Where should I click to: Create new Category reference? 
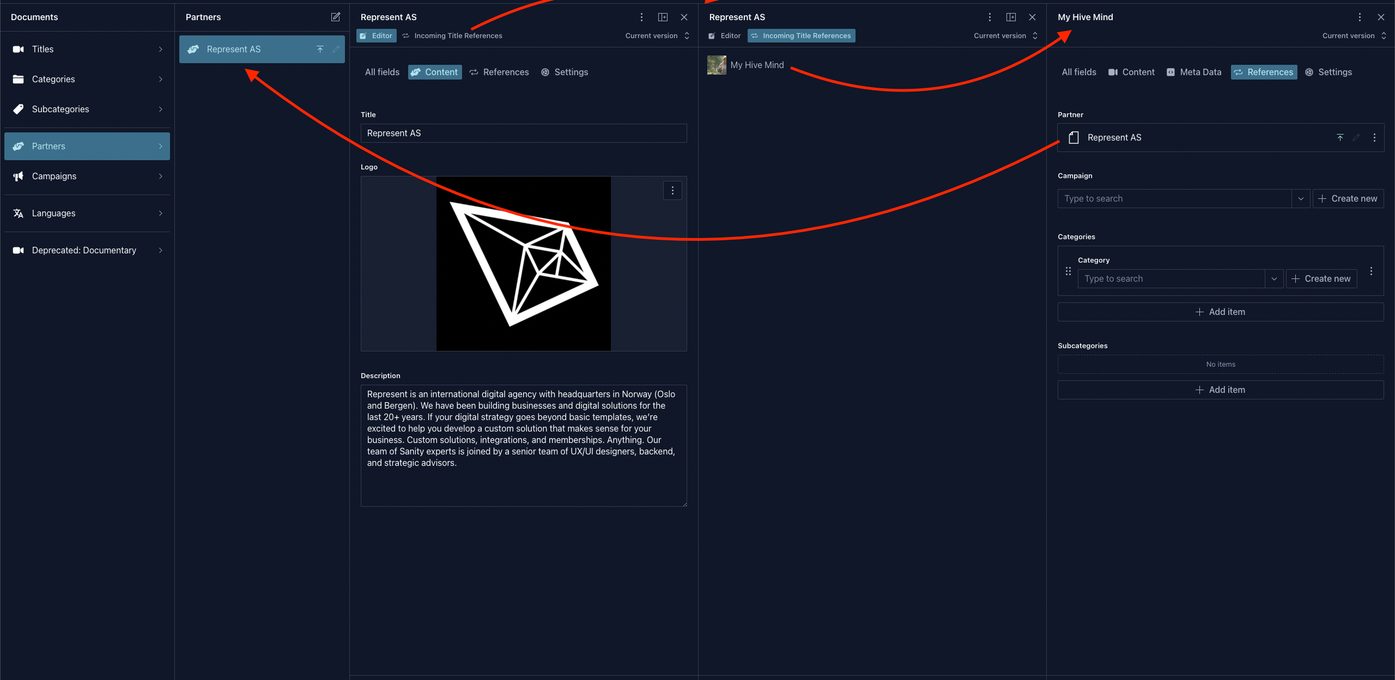tap(1321, 279)
